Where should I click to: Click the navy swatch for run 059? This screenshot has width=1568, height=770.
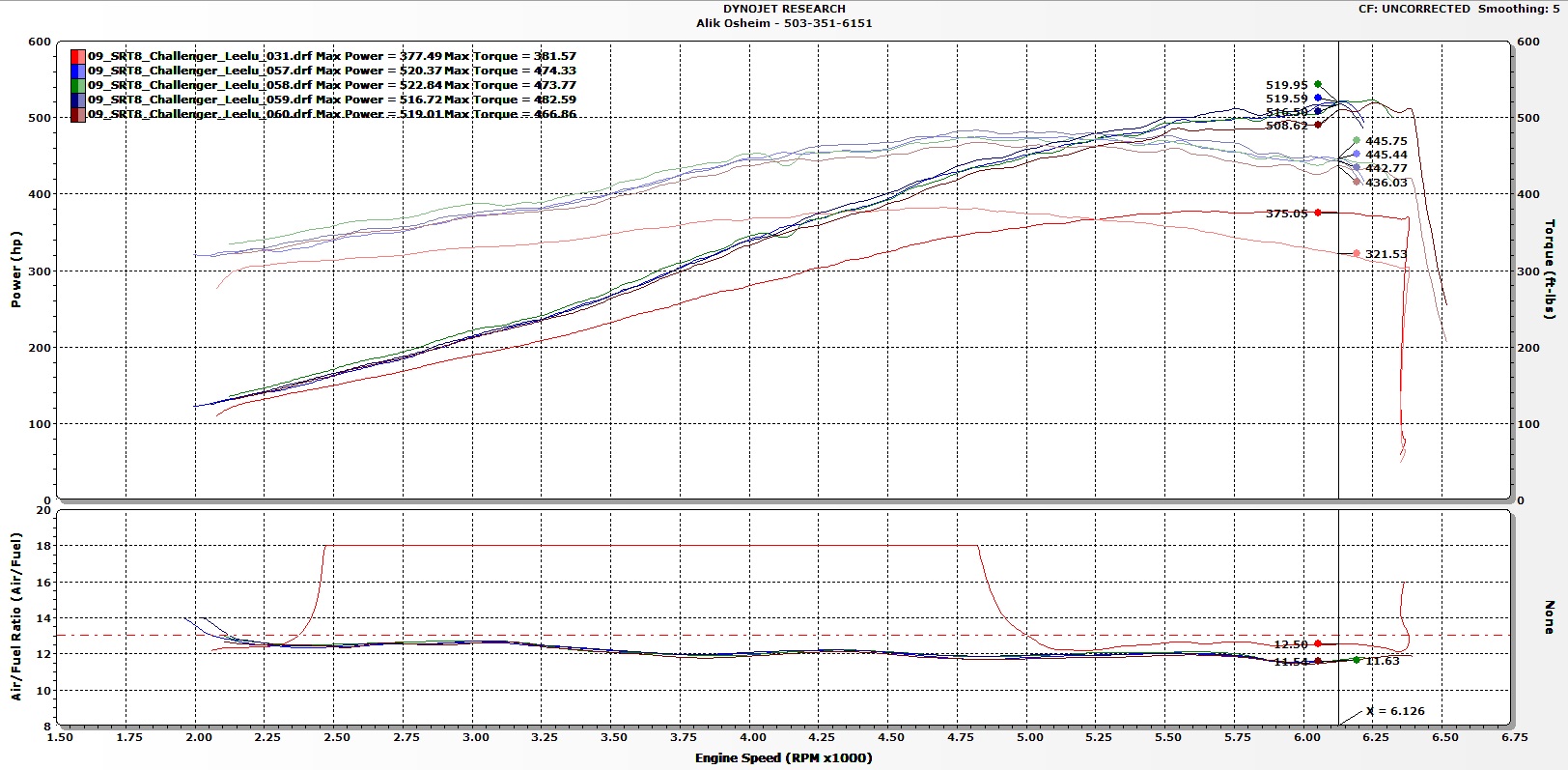pyautogui.click(x=77, y=100)
